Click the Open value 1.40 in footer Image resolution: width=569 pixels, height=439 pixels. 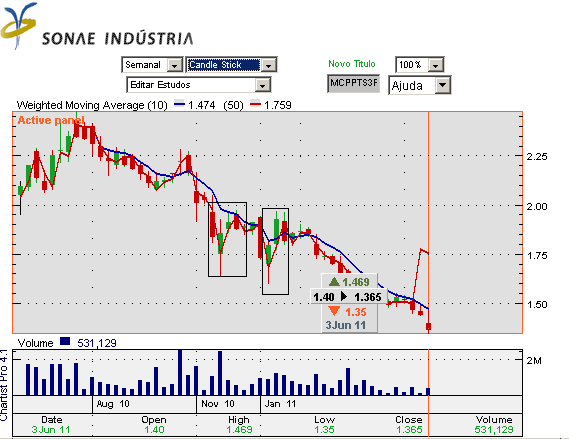tap(154, 430)
